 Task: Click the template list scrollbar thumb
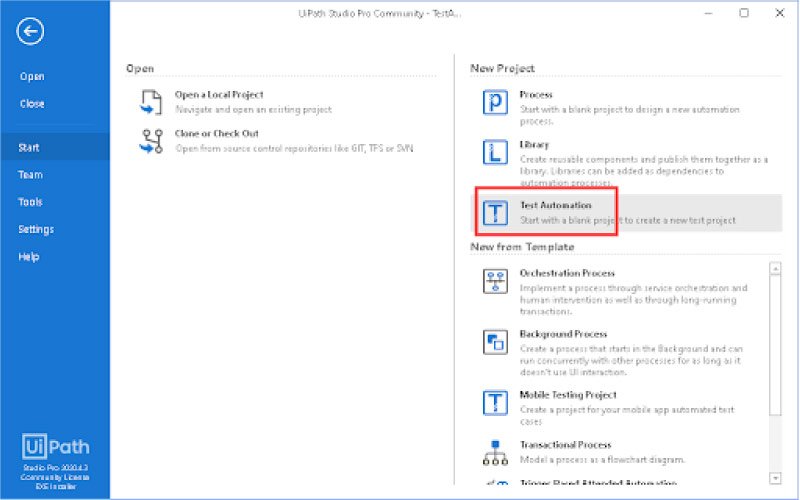click(776, 345)
